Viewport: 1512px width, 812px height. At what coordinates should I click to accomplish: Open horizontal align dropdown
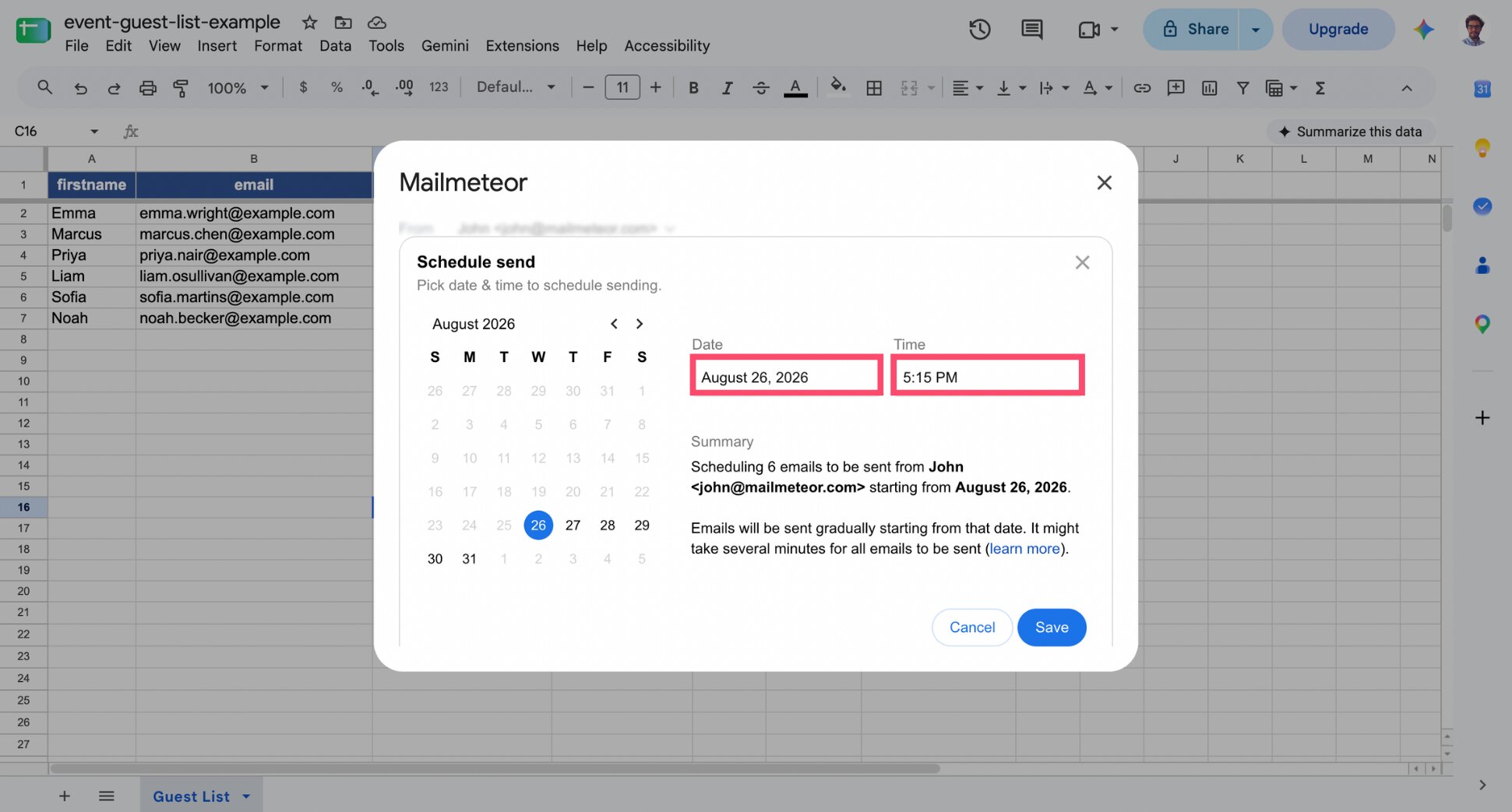(x=967, y=88)
